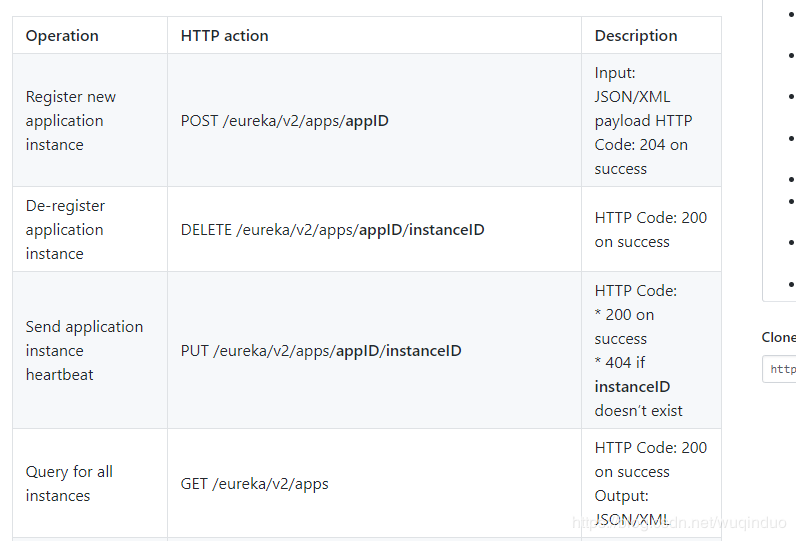The height and width of the screenshot is (541, 796).
Task: Click the Clone label above the URL field
Action: (778, 338)
